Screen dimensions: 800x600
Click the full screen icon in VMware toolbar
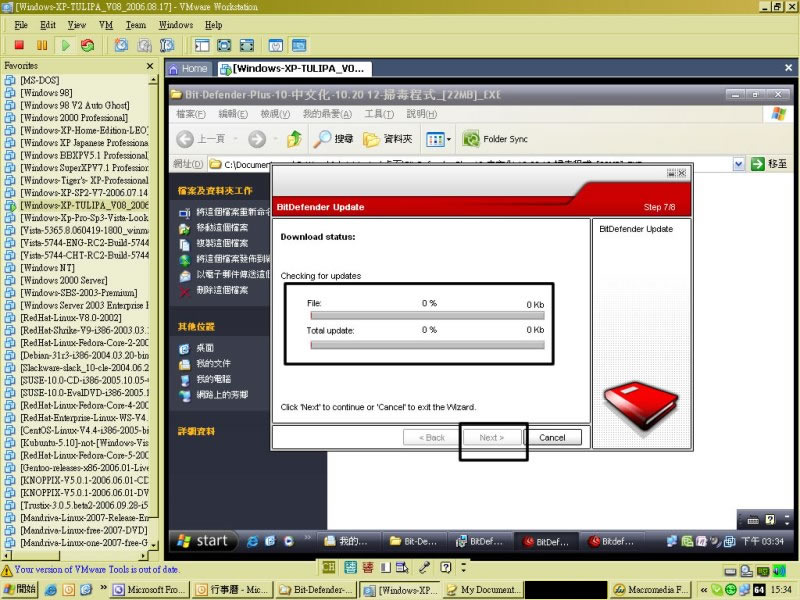tap(224, 45)
